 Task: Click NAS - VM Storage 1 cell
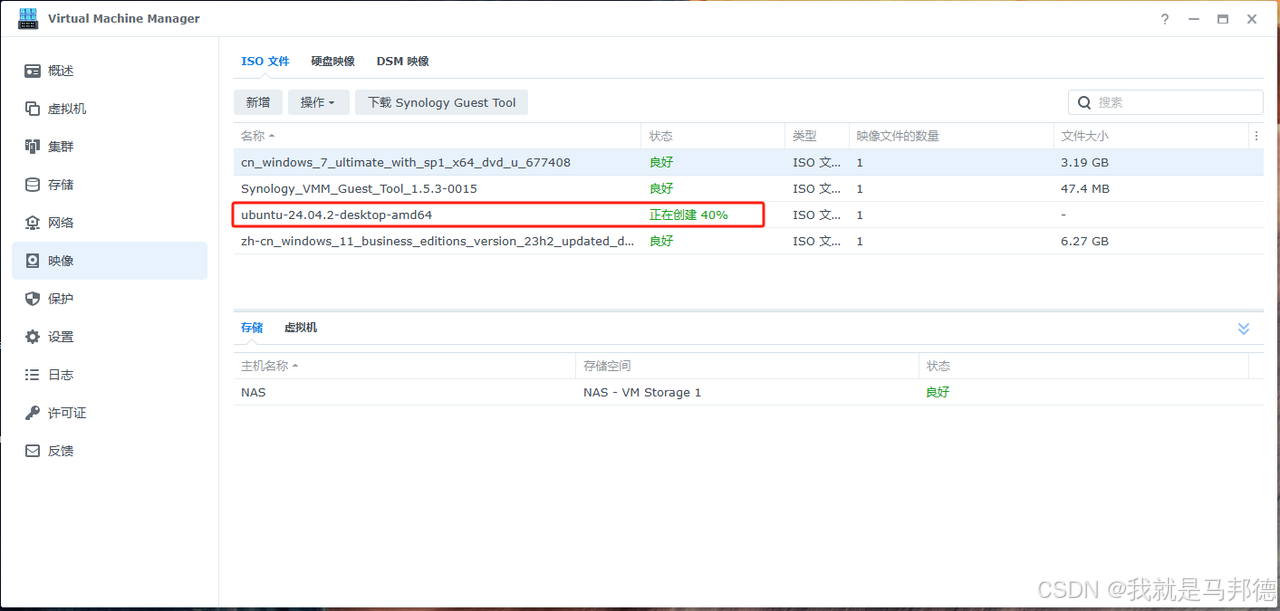642,392
